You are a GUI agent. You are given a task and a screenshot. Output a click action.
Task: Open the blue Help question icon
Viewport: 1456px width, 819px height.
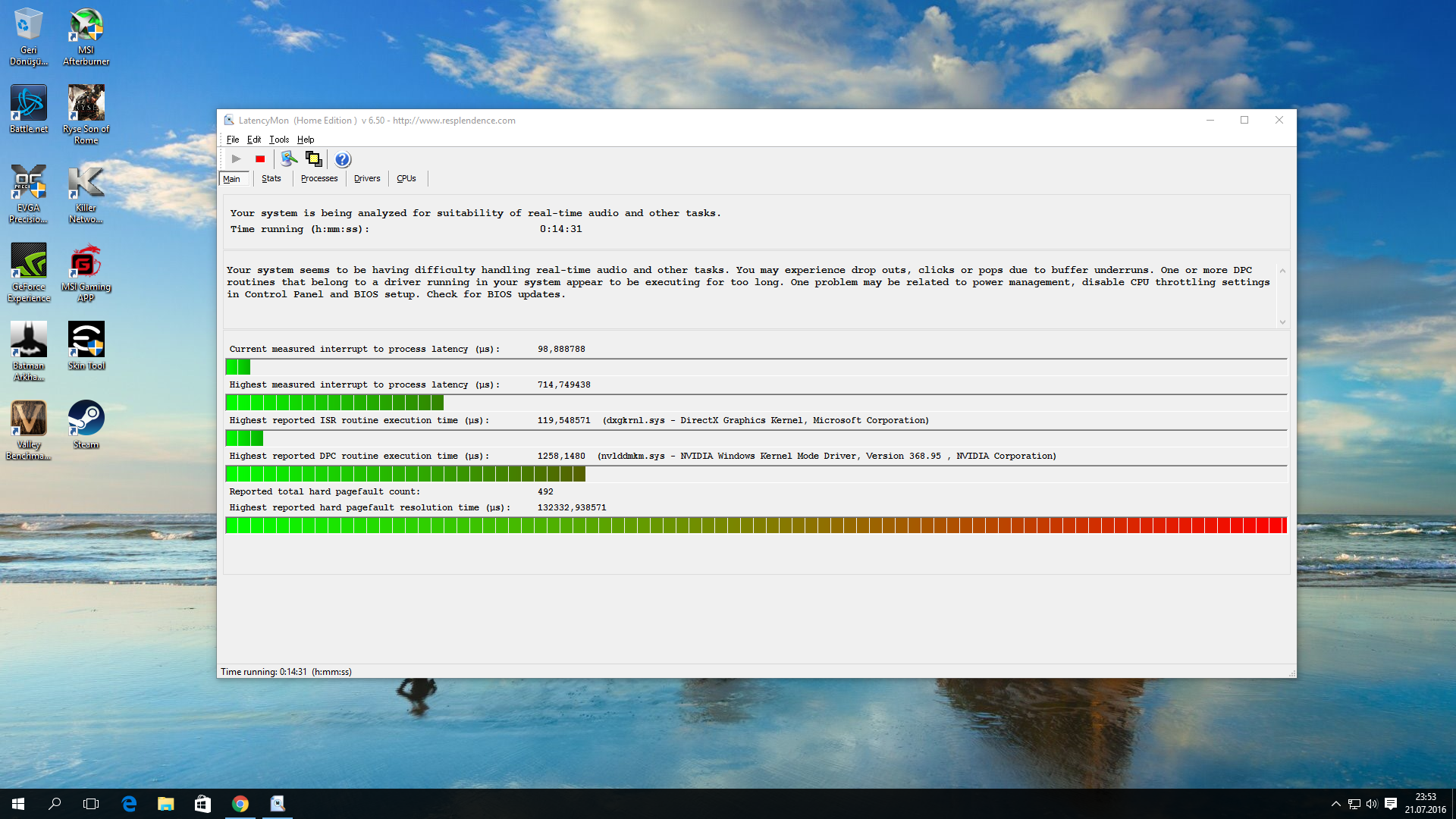pos(343,159)
